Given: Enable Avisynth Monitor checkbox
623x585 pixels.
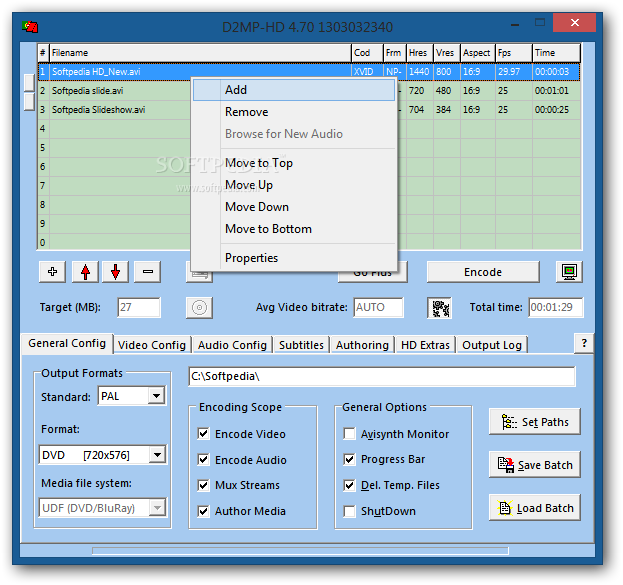Looking at the screenshot, I should (x=349, y=434).
